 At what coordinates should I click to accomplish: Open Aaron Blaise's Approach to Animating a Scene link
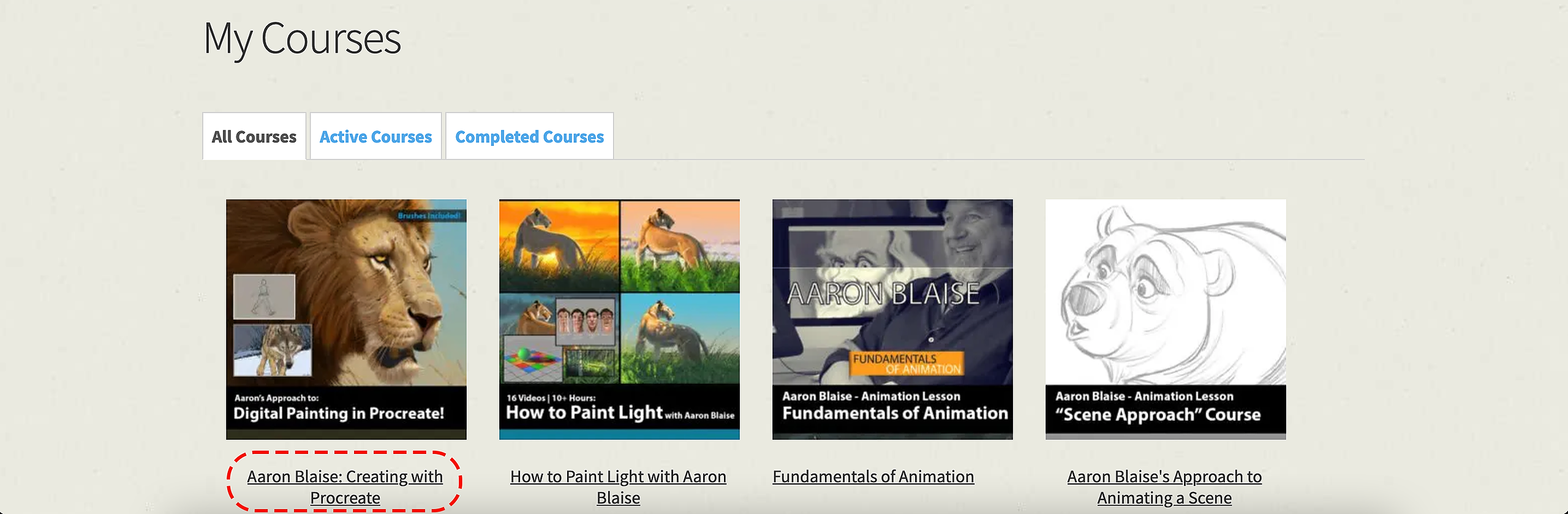pos(1164,487)
